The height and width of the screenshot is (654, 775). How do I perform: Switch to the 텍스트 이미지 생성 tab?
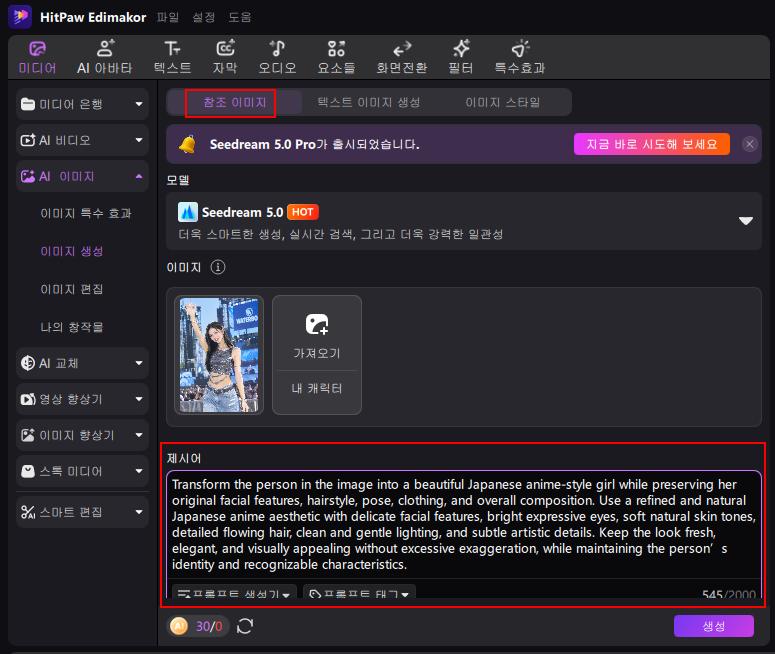coord(369,102)
